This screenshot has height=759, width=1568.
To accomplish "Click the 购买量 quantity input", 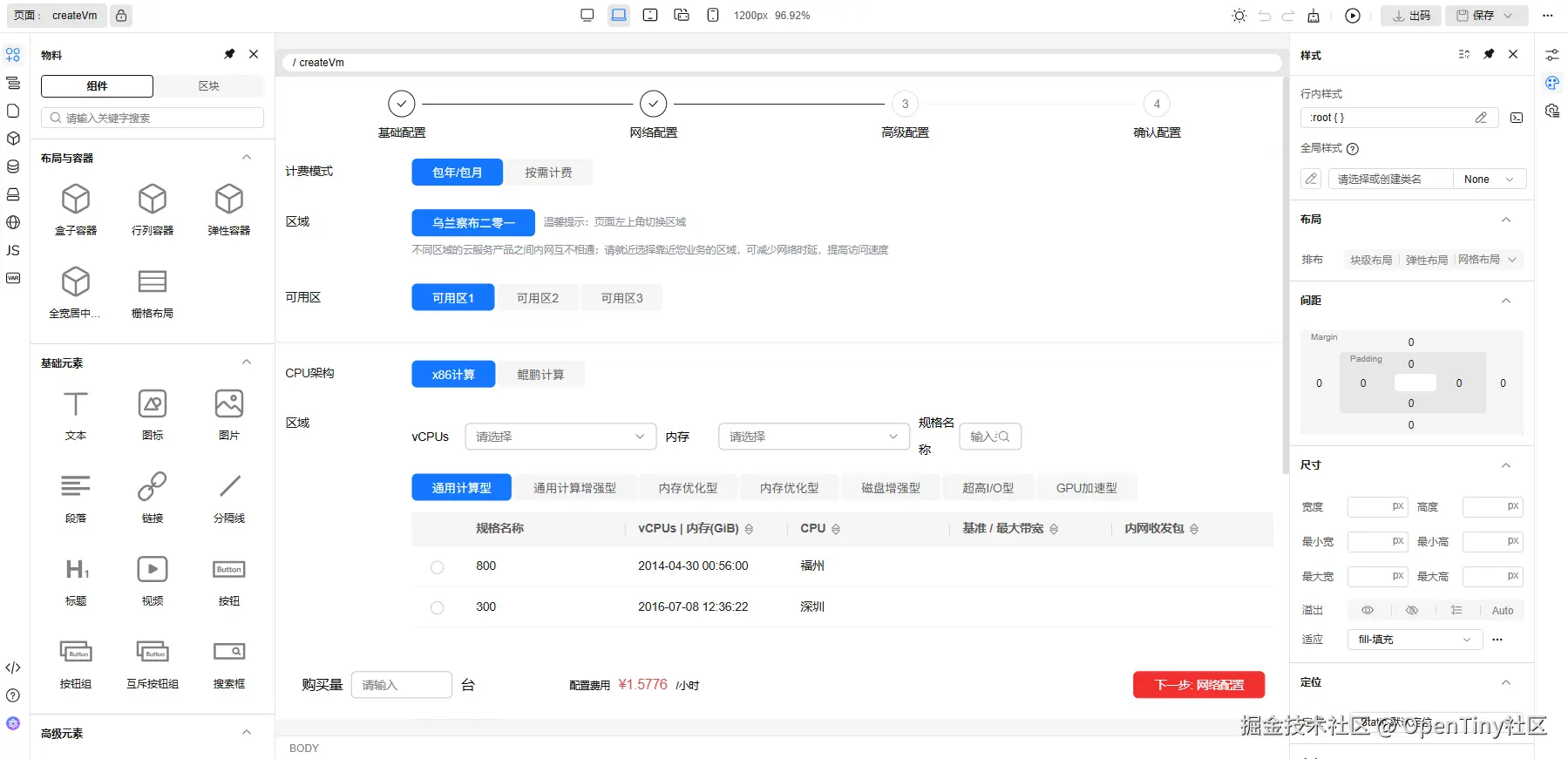I will pyautogui.click(x=402, y=685).
